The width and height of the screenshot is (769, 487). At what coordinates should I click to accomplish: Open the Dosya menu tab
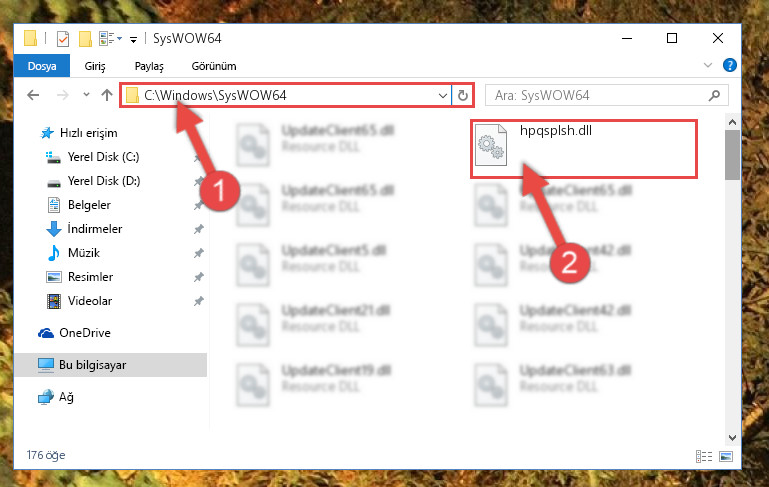pos(42,66)
